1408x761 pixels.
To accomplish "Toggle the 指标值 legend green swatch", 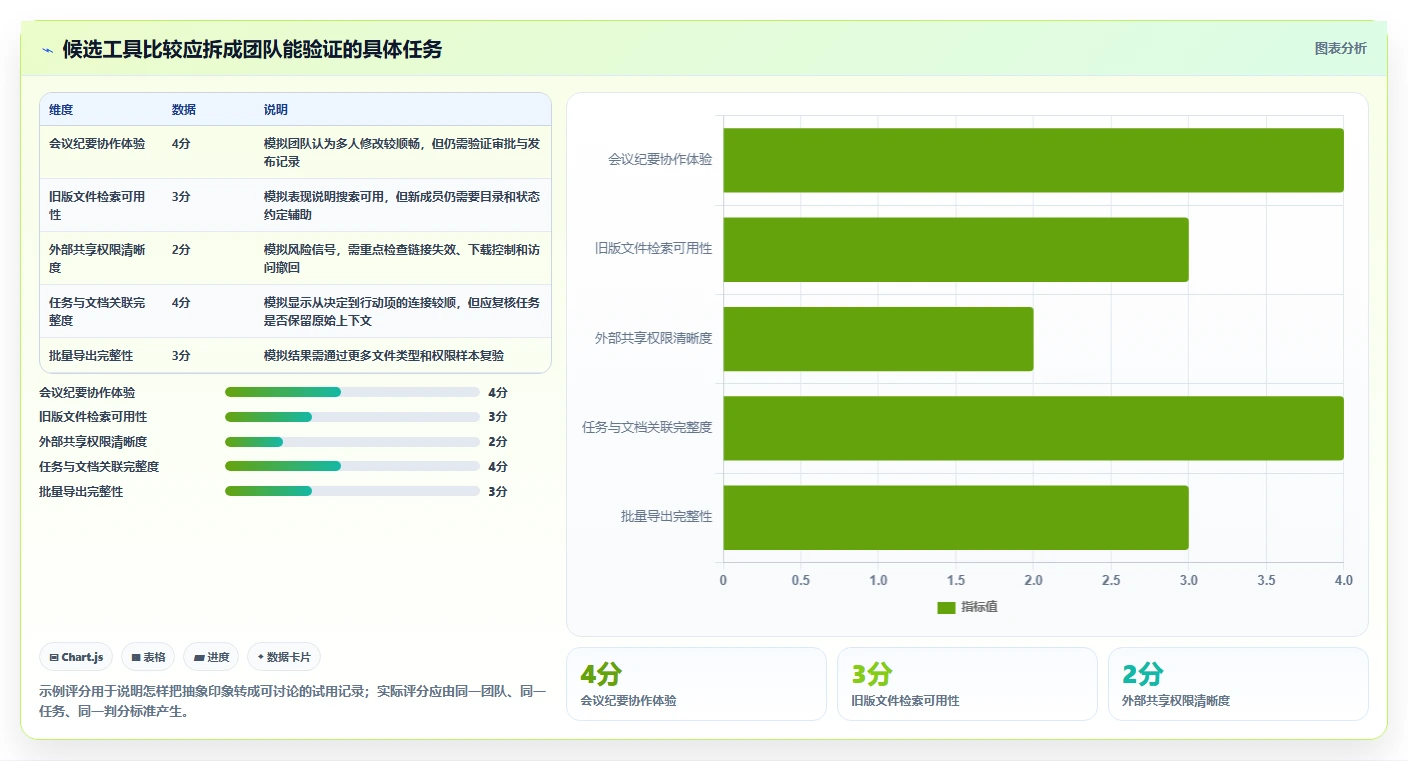I will pos(946,607).
